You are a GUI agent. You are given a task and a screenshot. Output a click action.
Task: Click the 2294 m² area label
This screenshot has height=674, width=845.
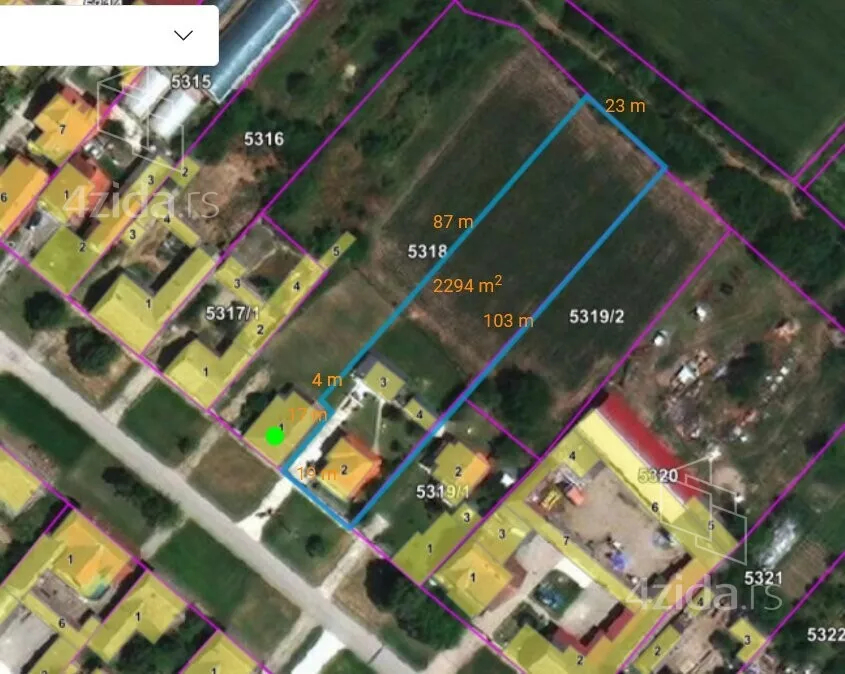(467, 286)
